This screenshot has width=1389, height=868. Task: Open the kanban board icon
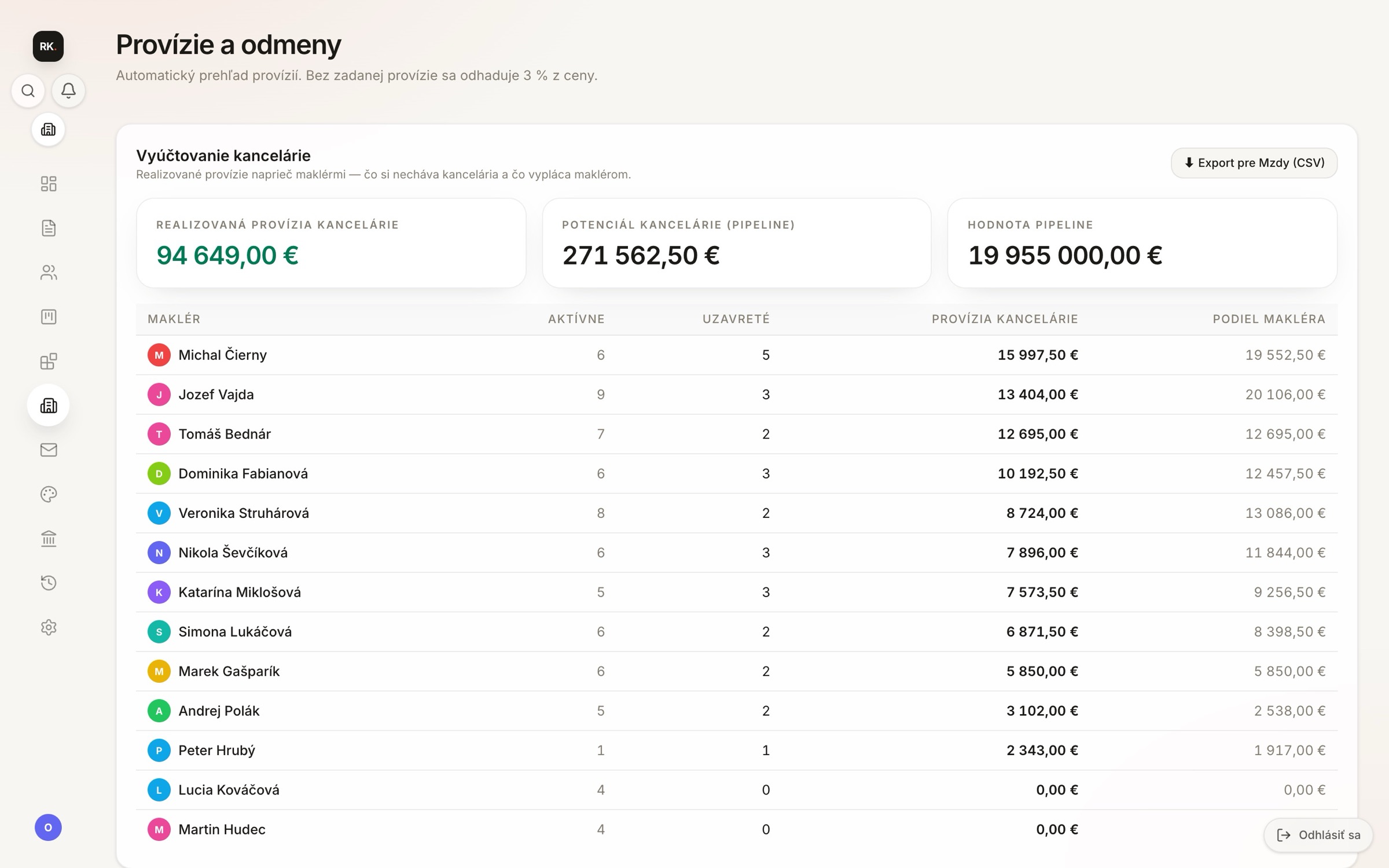[x=49, y=317]
